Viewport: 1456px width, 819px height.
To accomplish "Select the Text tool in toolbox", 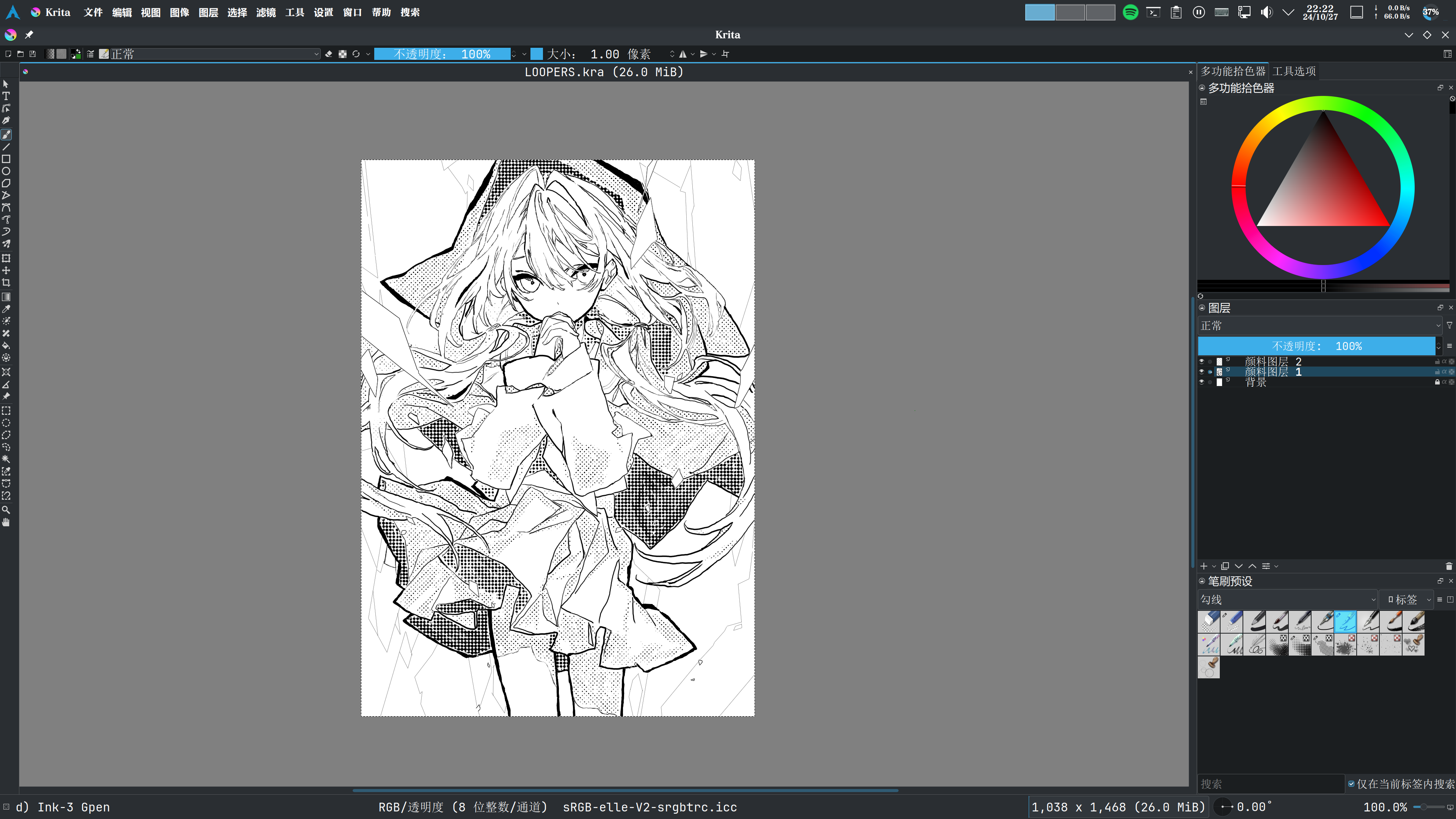I will click(6, 96).
